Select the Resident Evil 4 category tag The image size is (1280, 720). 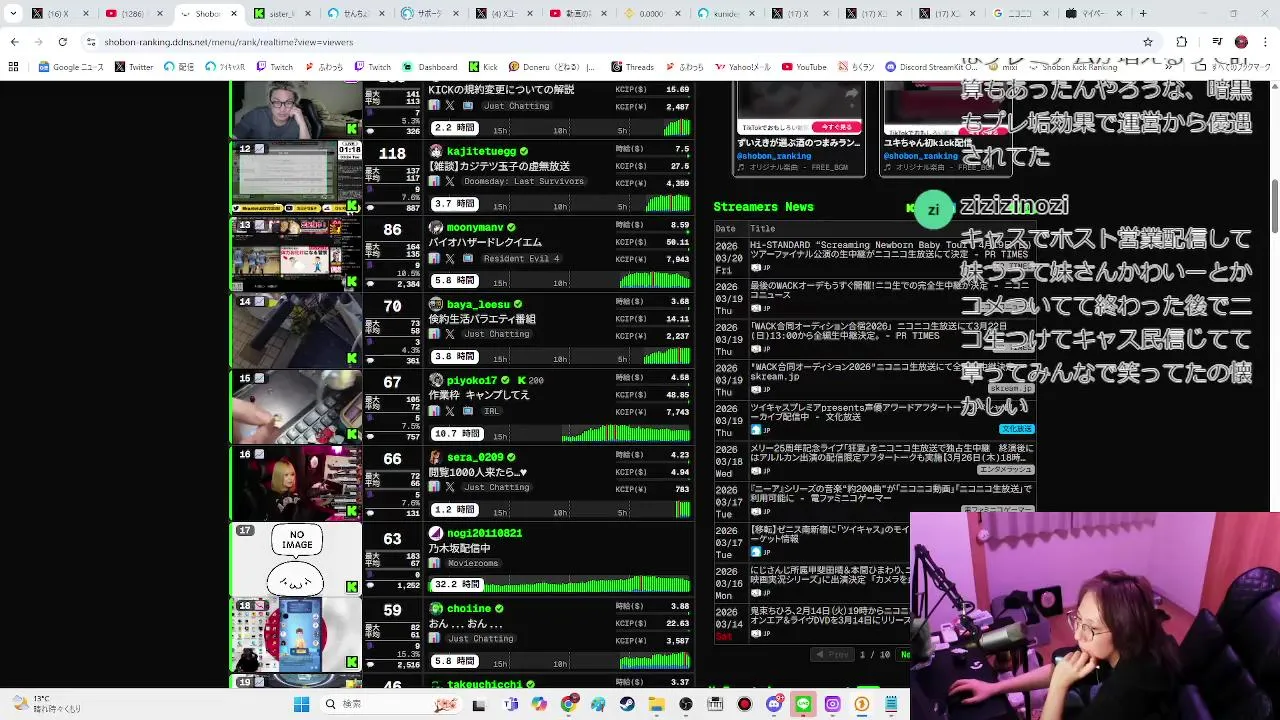click(x=521, y=258)
